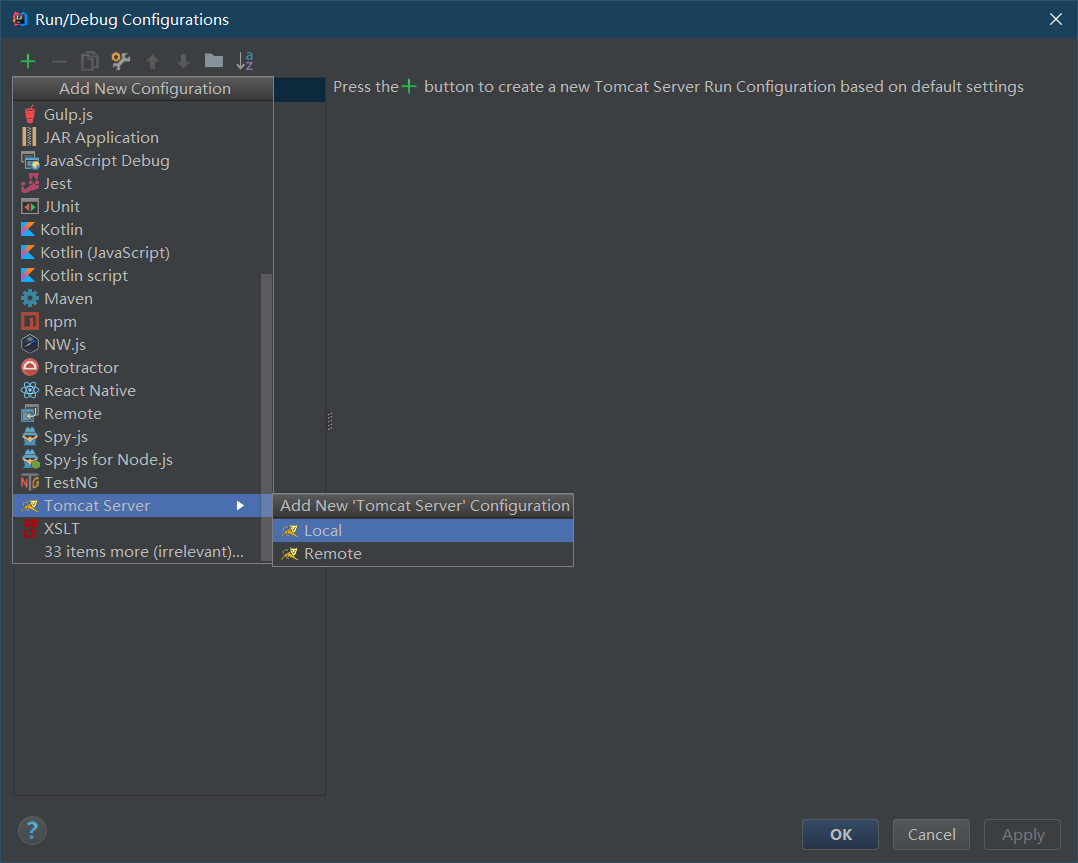Click the React Native atom icon
Screen dimensions: 1078x863
30,391
